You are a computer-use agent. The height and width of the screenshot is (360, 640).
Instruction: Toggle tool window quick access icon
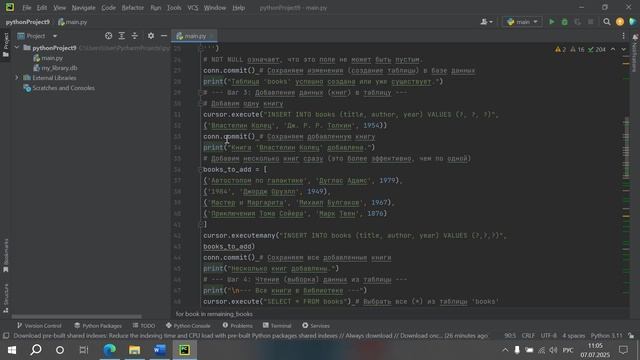click(x=6, y=336)
